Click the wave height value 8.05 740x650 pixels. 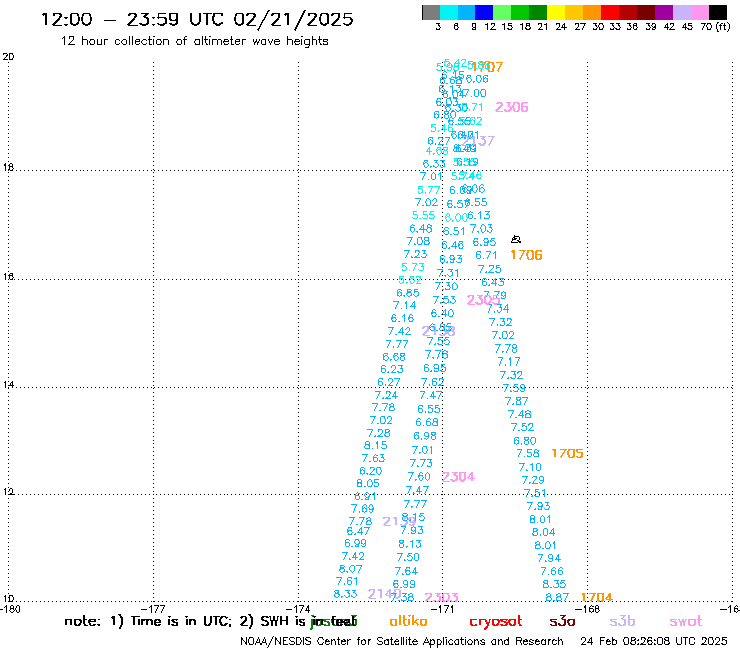[368, 483]
